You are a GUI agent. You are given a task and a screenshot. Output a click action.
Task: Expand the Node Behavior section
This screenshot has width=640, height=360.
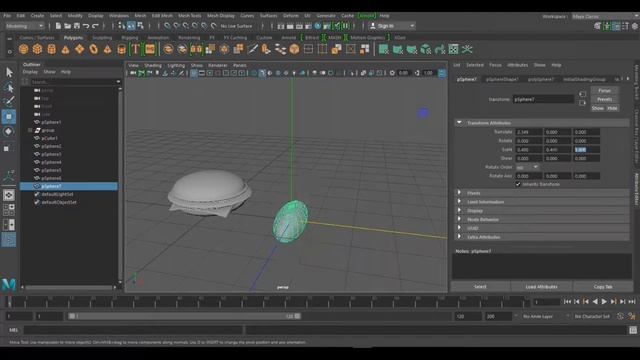pyautogui.click(x=459, y=219)
